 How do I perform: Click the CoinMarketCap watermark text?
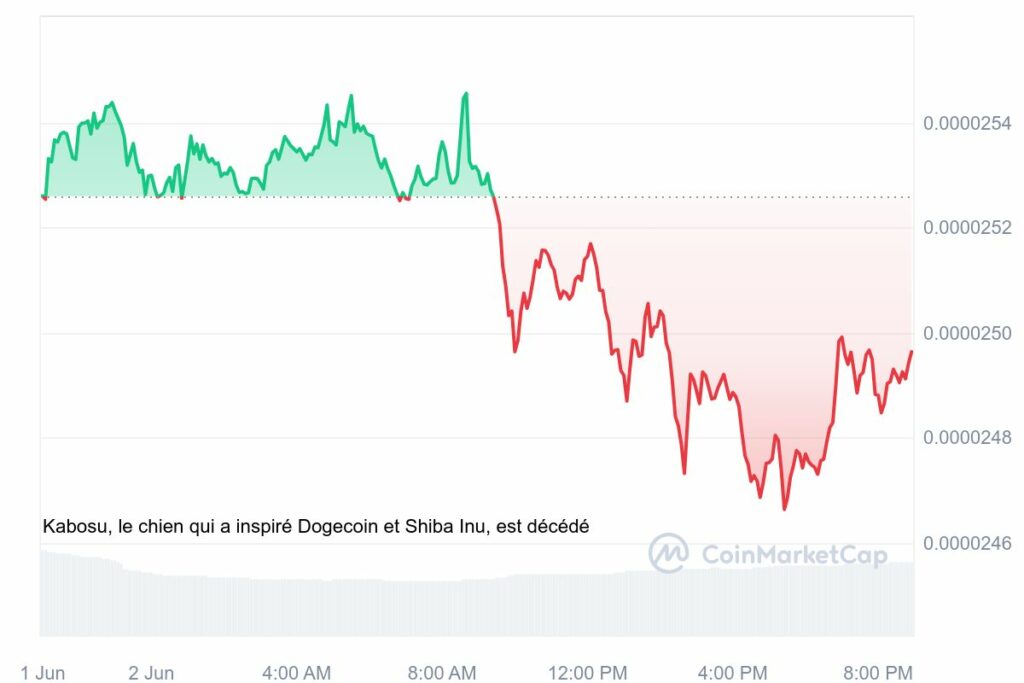tap(794, 555)
